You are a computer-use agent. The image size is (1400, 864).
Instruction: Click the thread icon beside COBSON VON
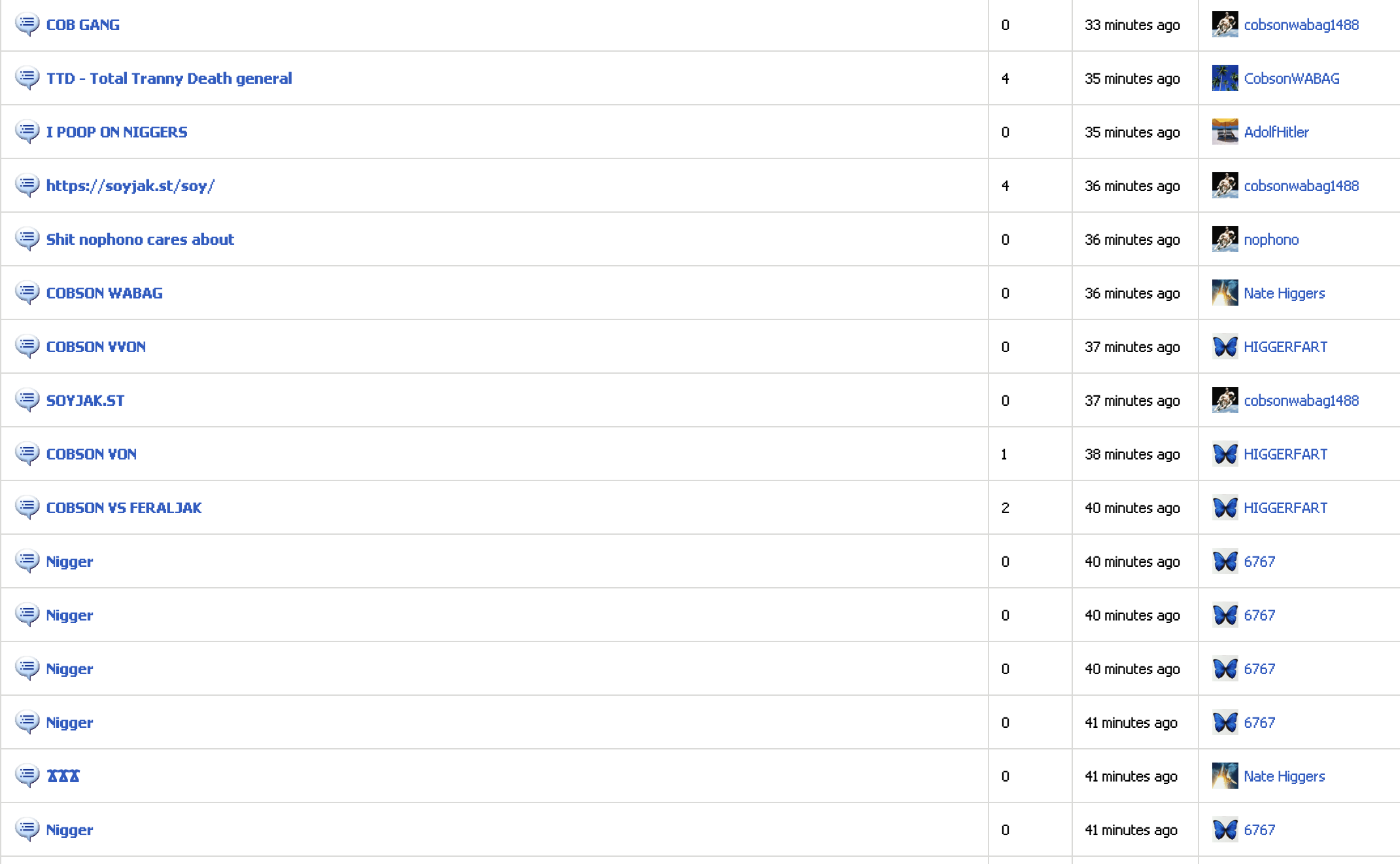[27, 454]
